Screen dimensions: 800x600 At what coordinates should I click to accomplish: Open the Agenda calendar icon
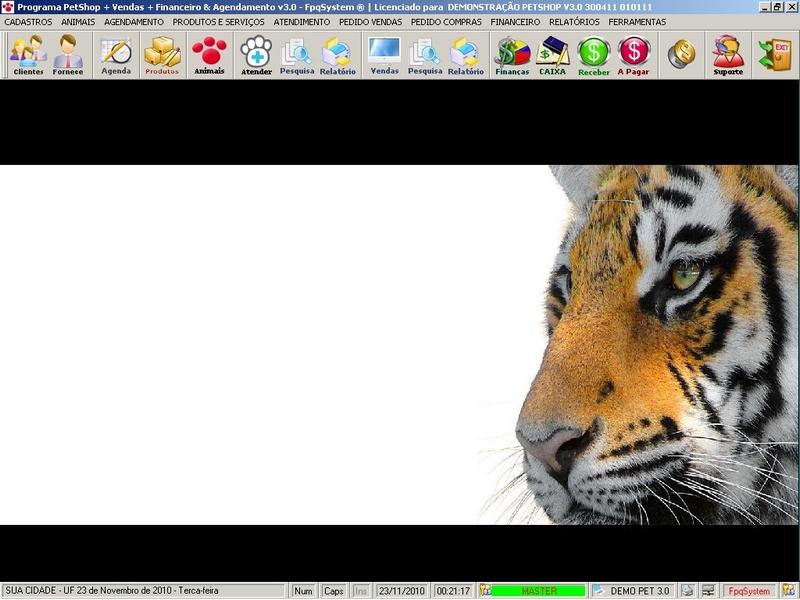116,55
